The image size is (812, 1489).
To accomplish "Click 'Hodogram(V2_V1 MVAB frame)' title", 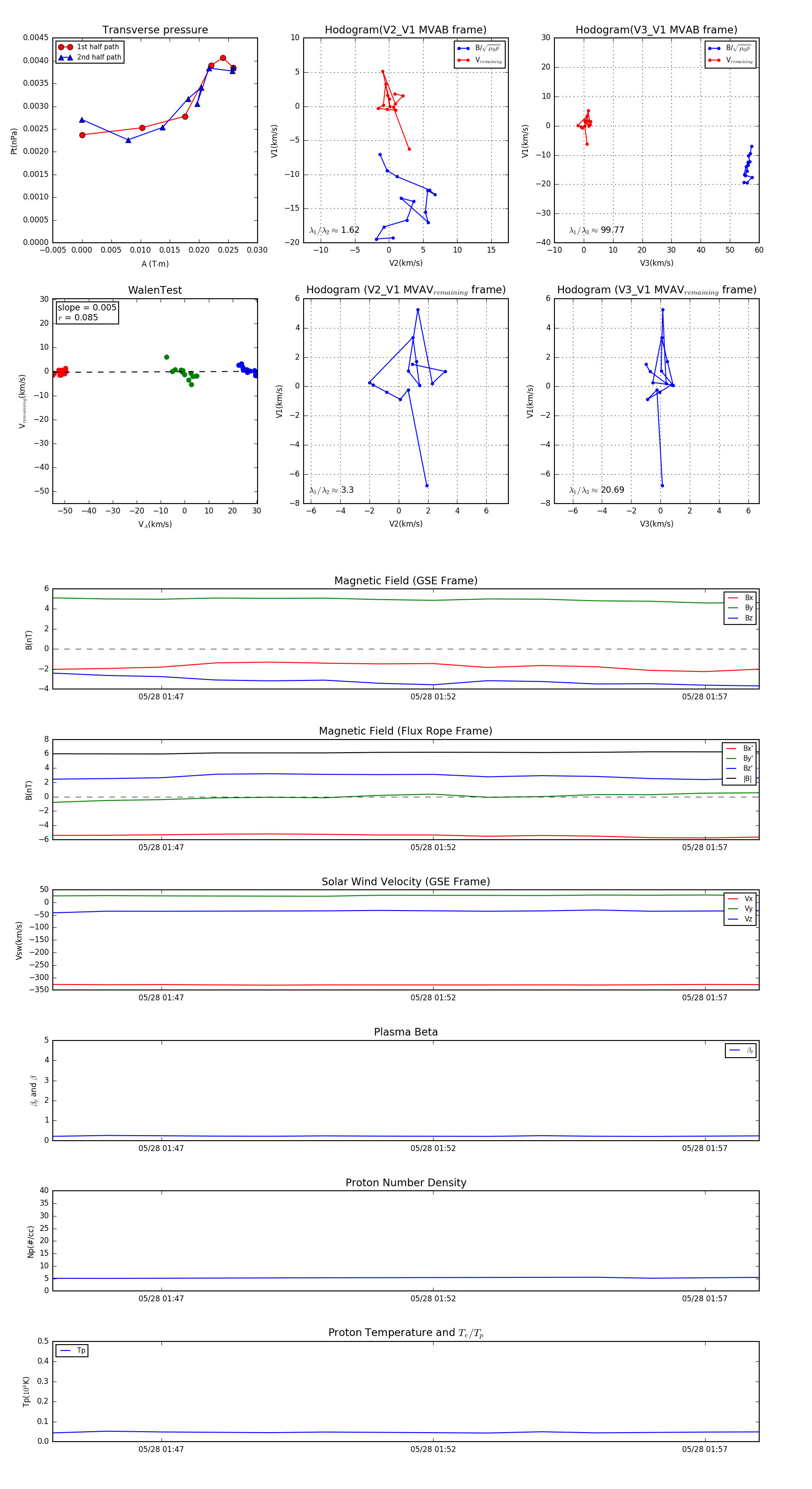I will pos(406,30).
